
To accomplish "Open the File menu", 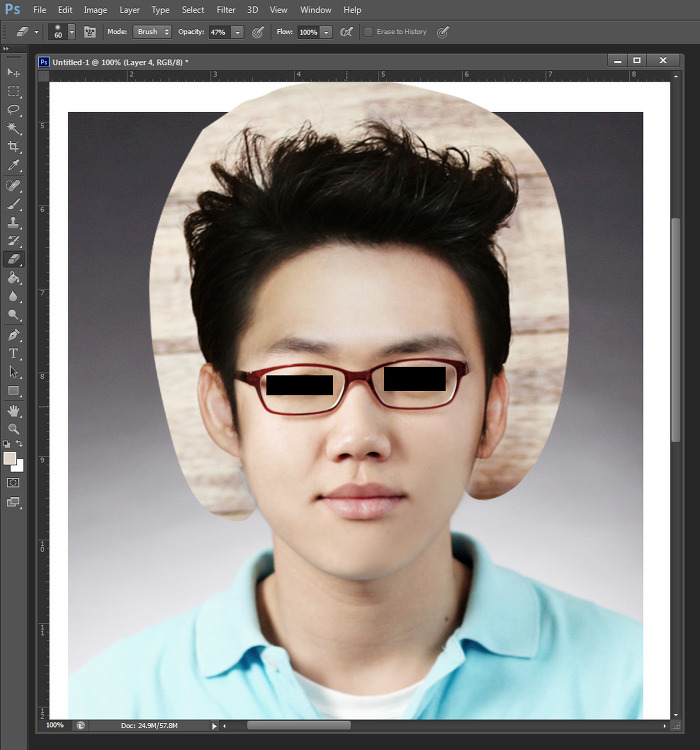I will (x=40, y=10).
